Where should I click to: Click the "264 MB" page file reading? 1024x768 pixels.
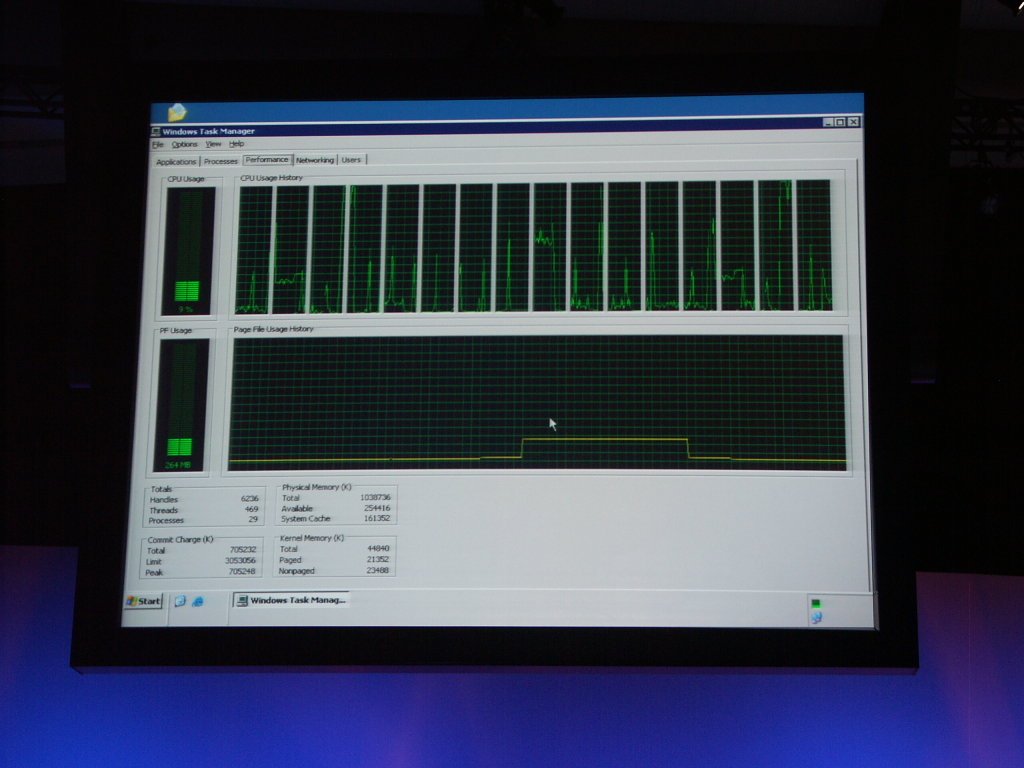178,465
